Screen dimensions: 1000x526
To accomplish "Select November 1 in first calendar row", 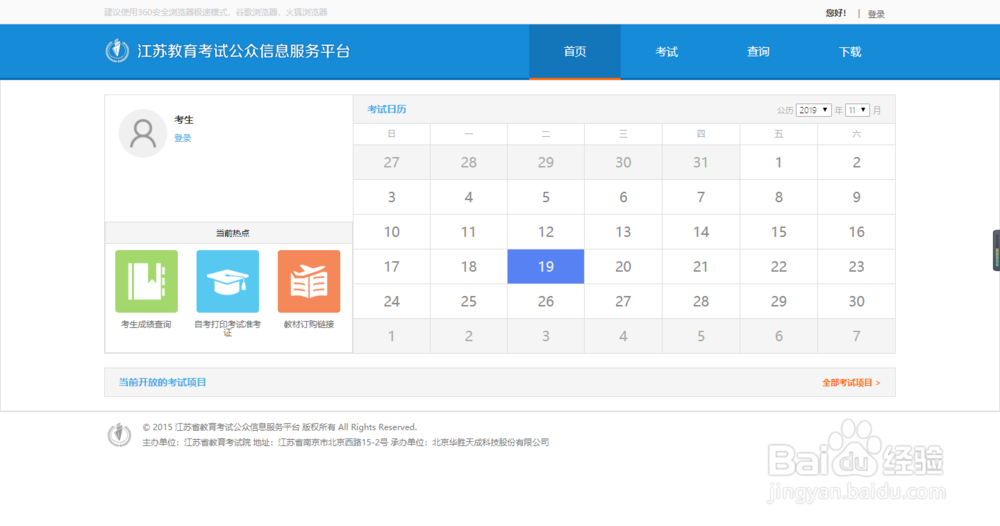I will (x=778, y=163).
